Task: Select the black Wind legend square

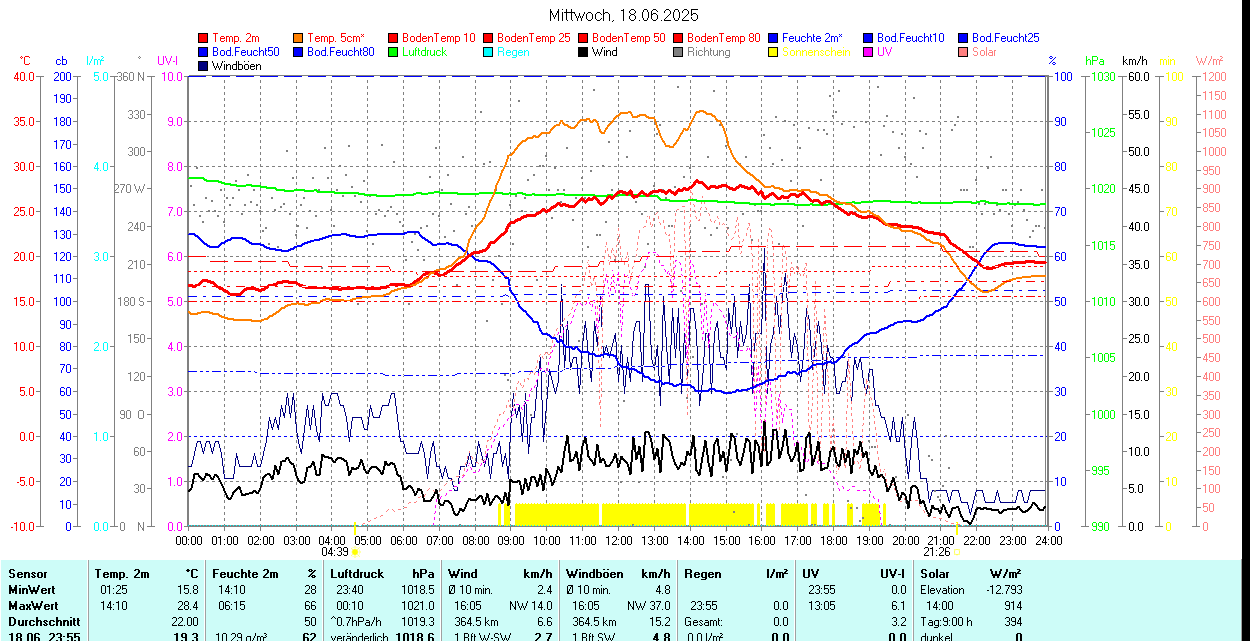Action: point(584,52)
